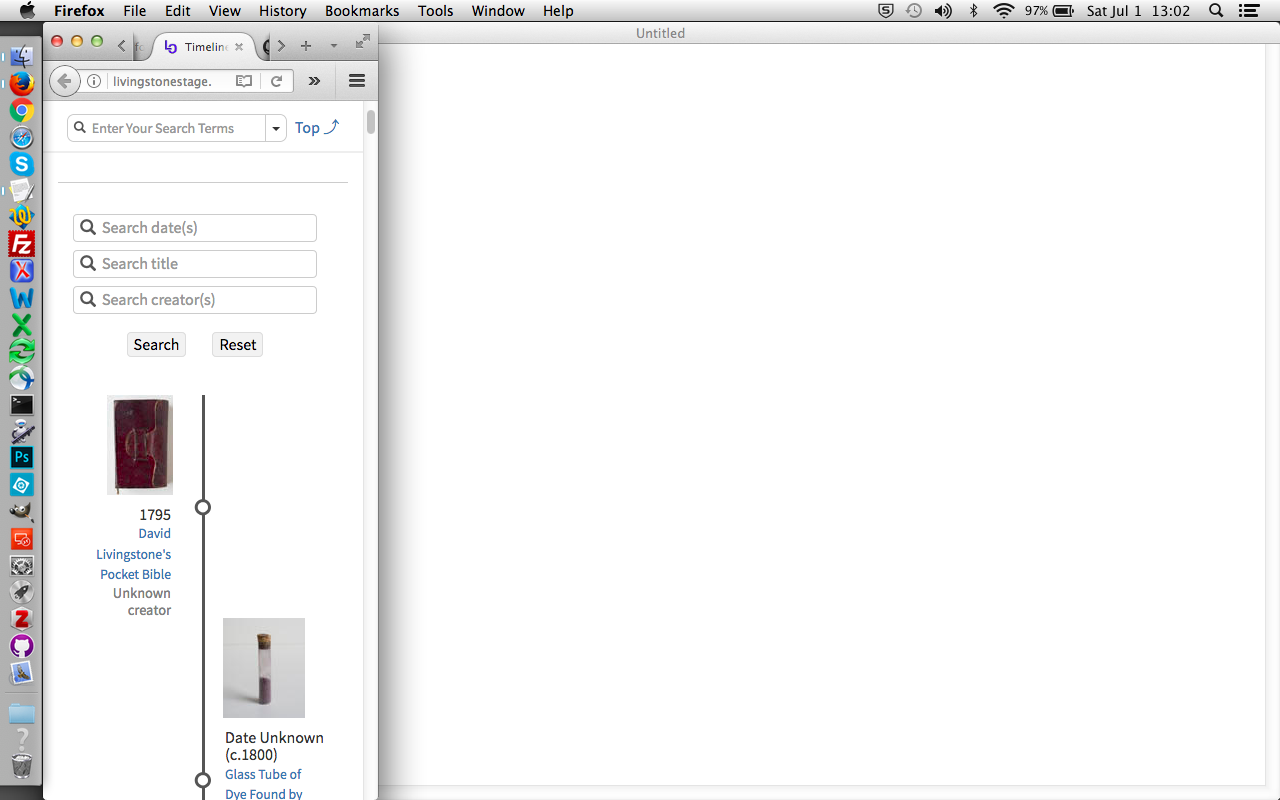Open the Tools menu

(x=436, y=11)
